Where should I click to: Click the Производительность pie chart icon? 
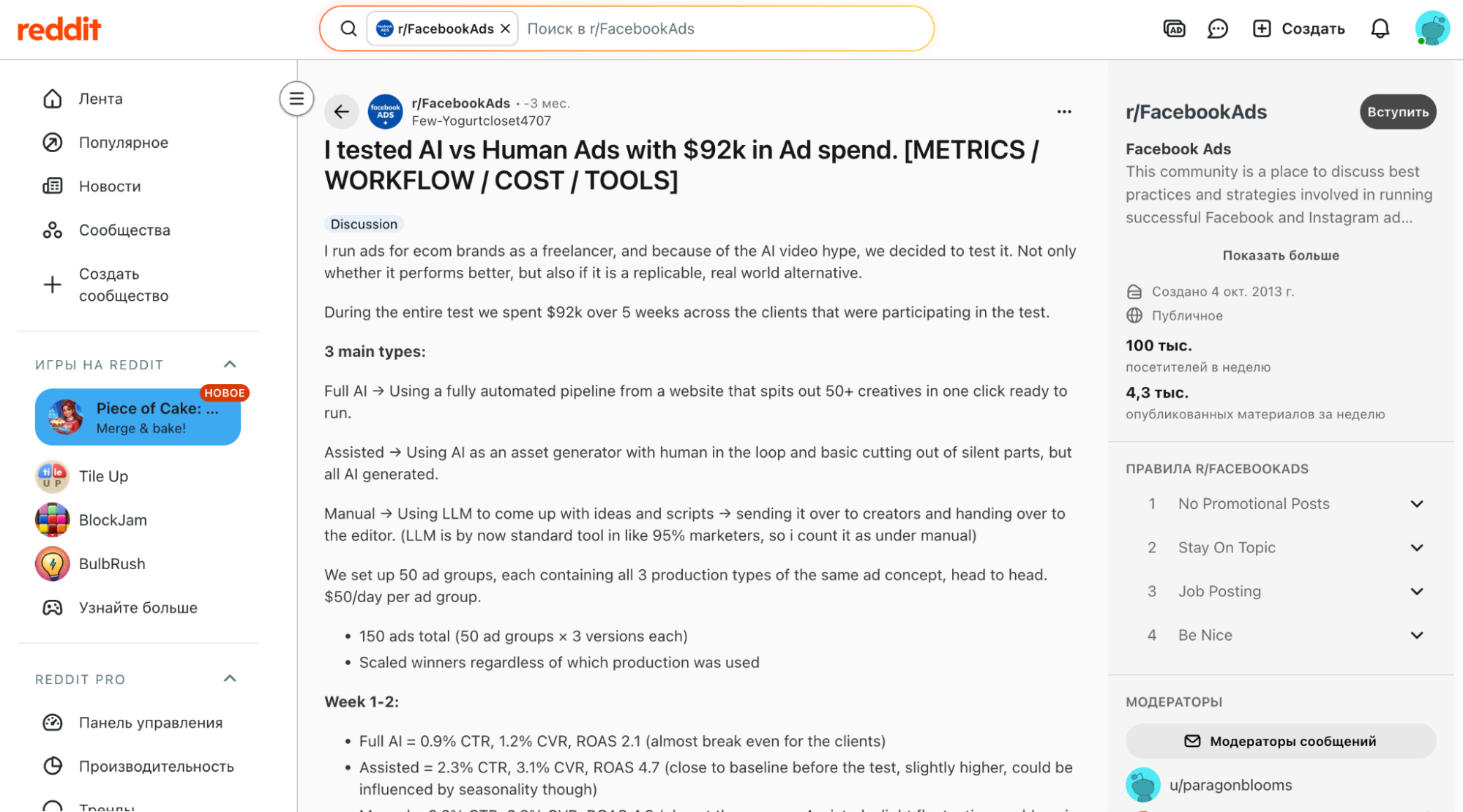tap(53, 767)
